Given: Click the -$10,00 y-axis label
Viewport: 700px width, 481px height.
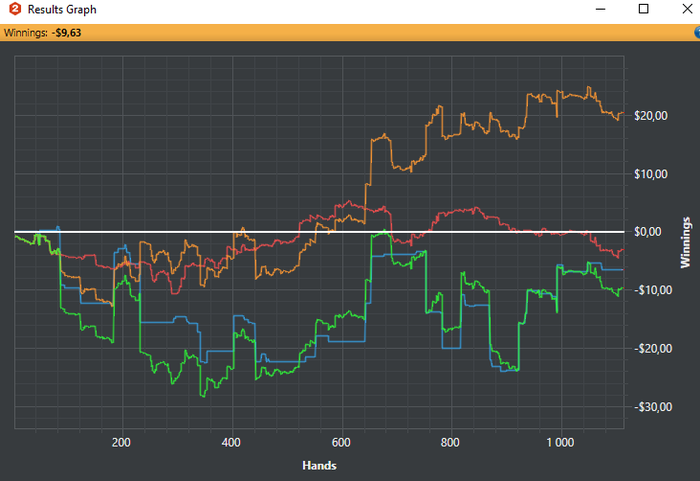Looking at the screenshot, I should pos(653,290).
